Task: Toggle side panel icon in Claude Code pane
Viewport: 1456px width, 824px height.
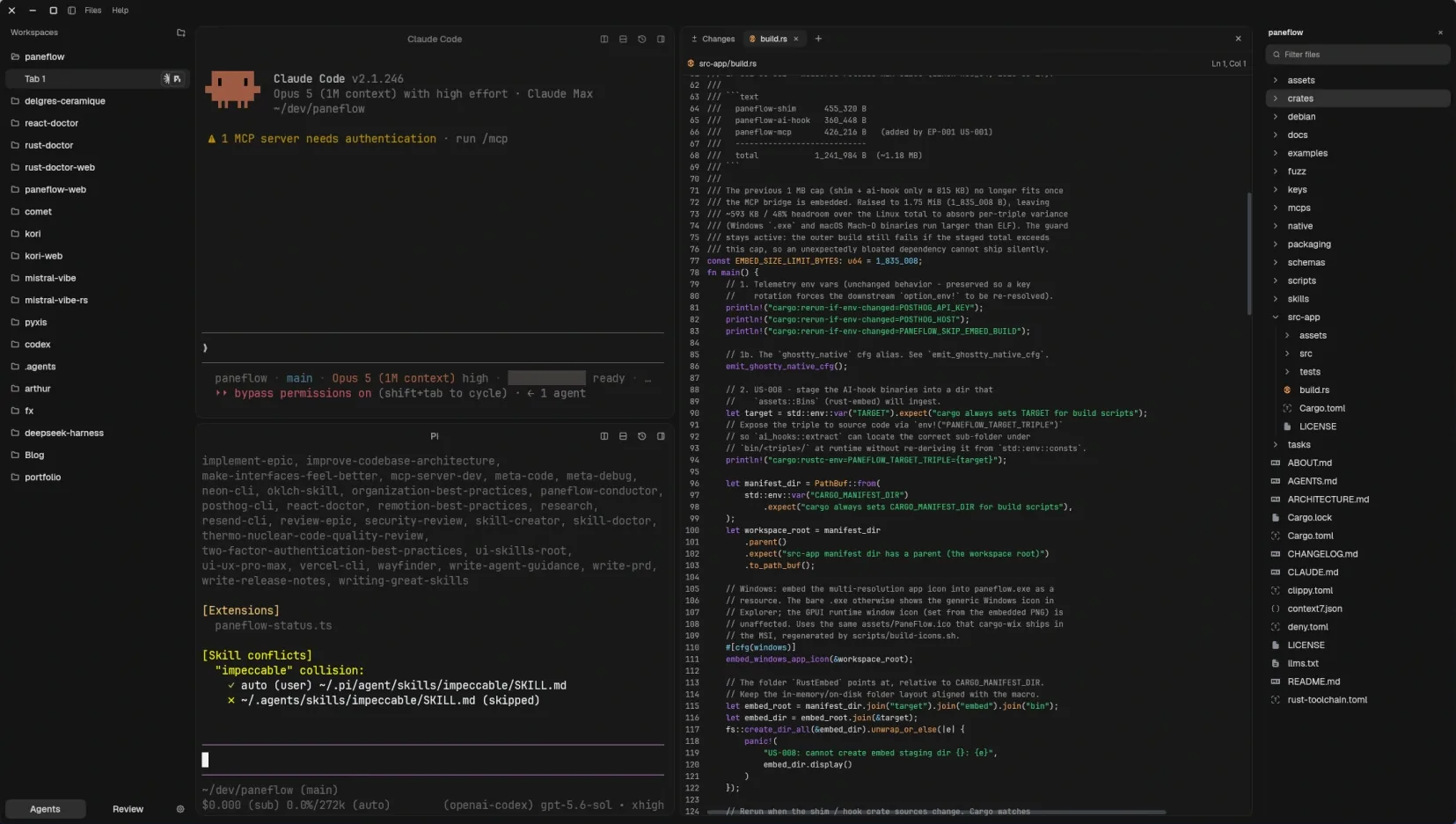Action: [x=661, y=39]
